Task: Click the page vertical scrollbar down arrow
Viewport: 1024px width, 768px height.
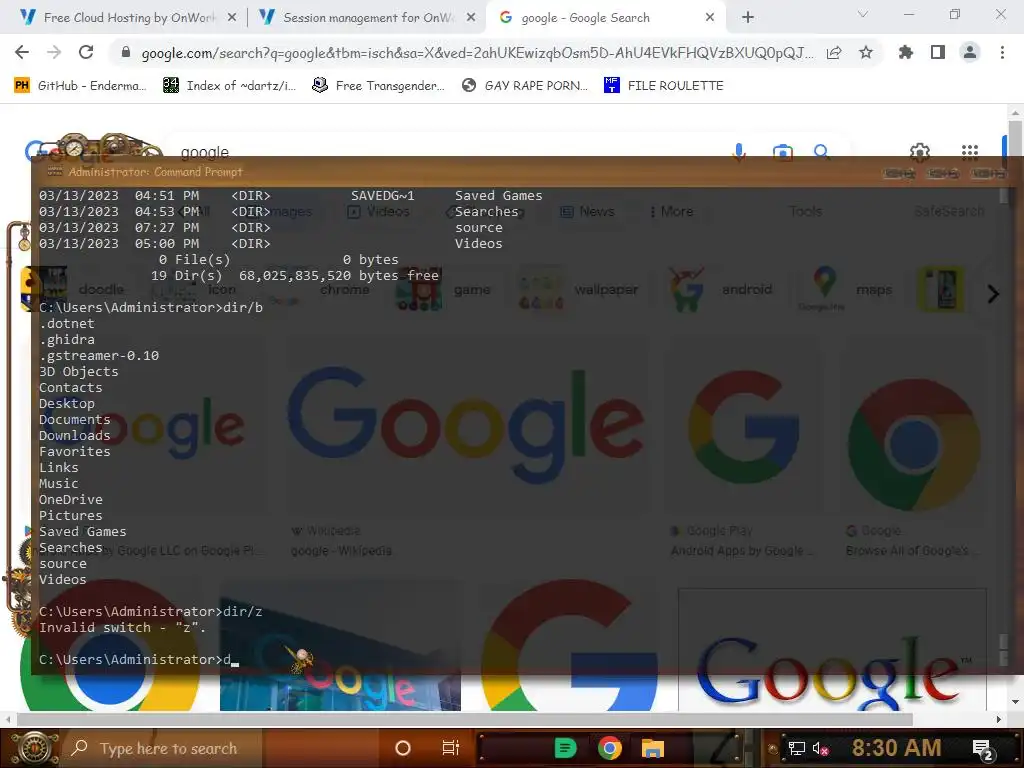Action: tap(1016, 702)
